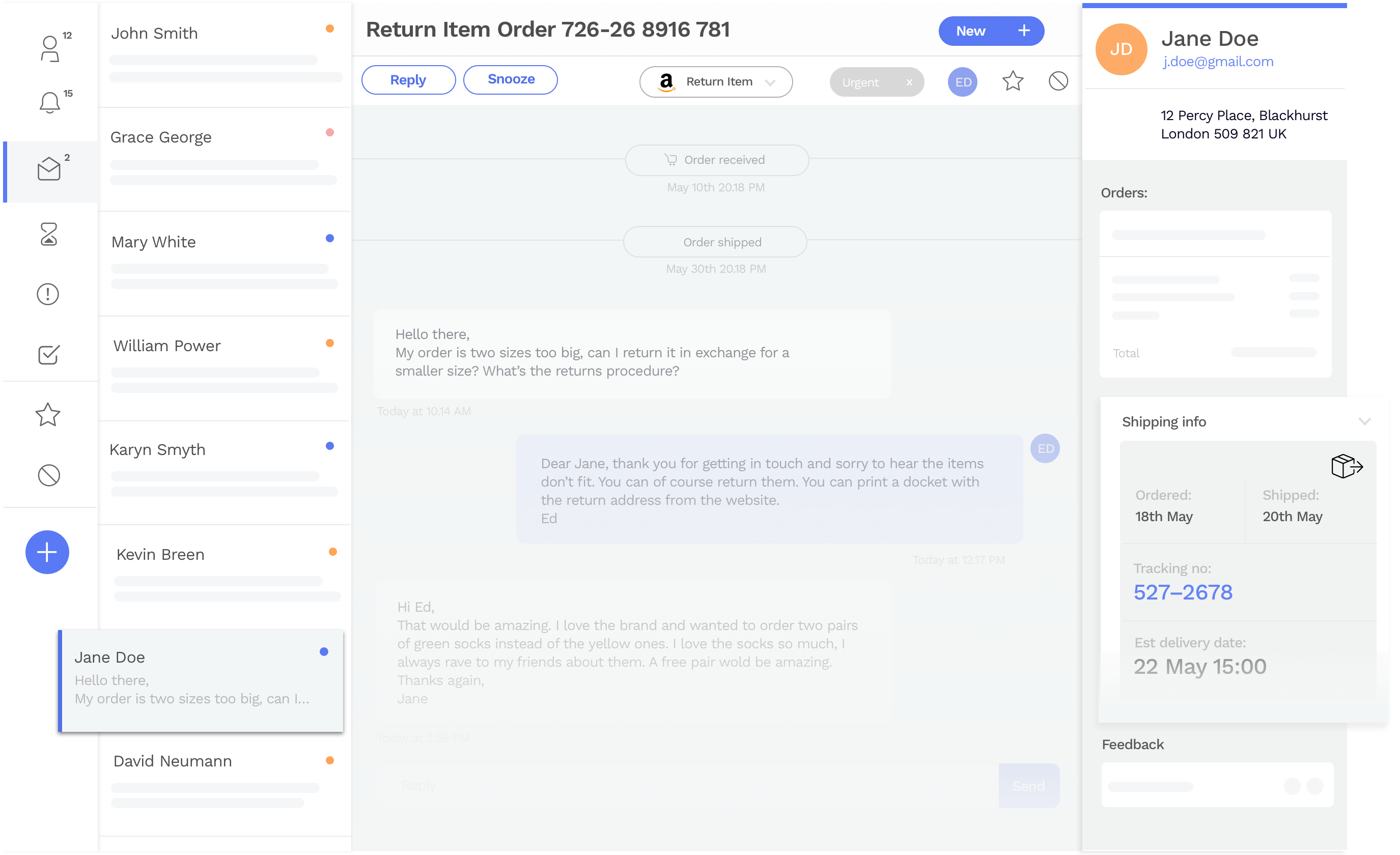
Task: Click the ED assignee avatar in the toolbar
Action: tap(964, 82)
